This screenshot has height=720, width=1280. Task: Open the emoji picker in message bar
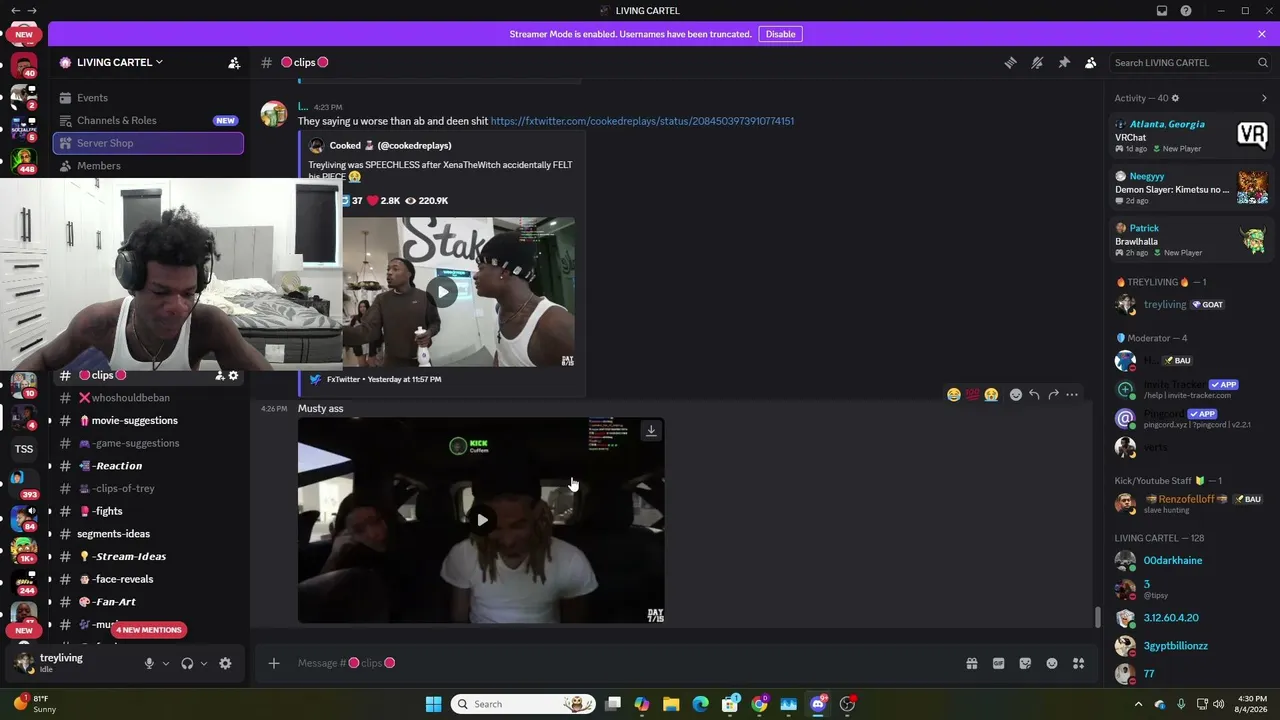pyautogui.click(x=1052, y=663)
